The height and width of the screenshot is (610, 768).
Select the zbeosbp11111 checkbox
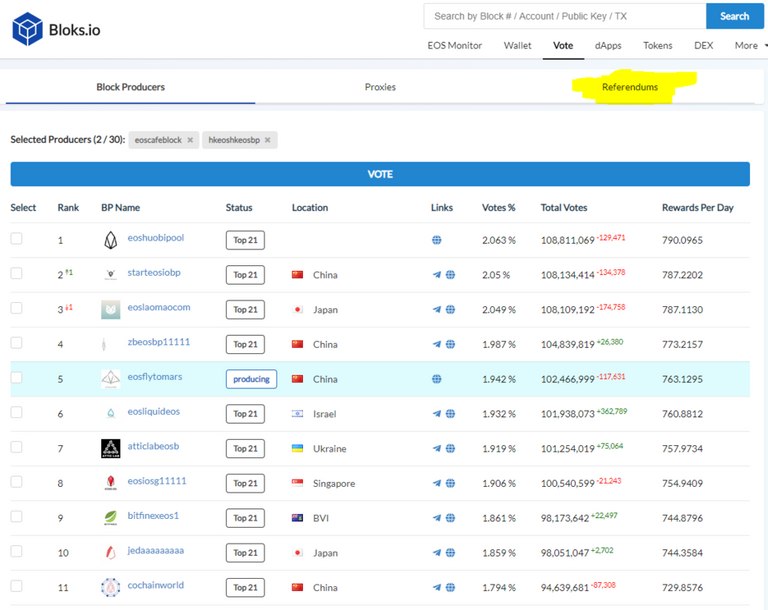point(16,343)
